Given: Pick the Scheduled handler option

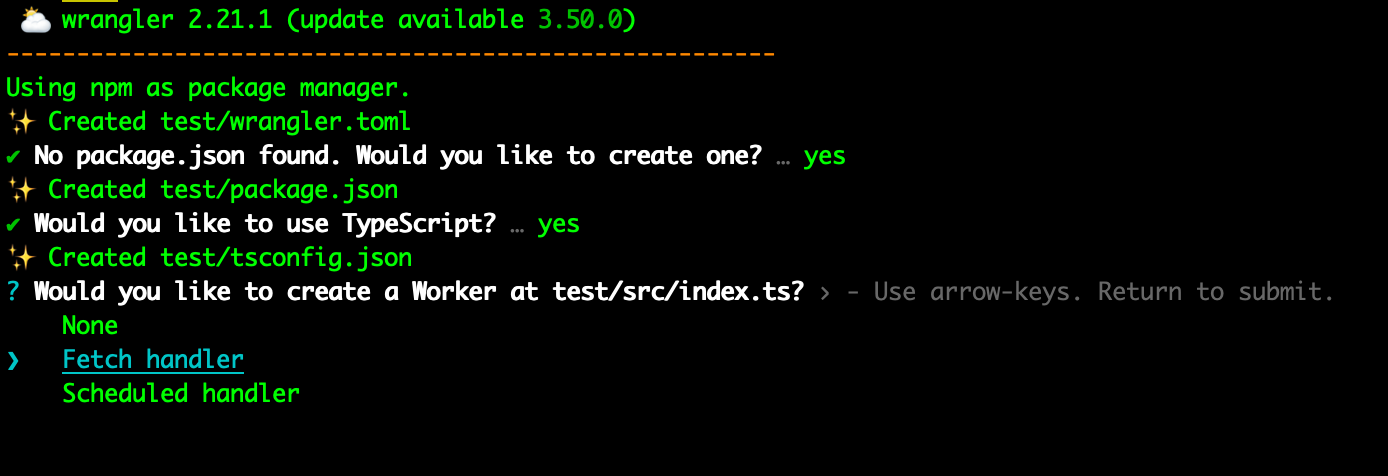Looking at the screenshot, I should tap(181, 394).
